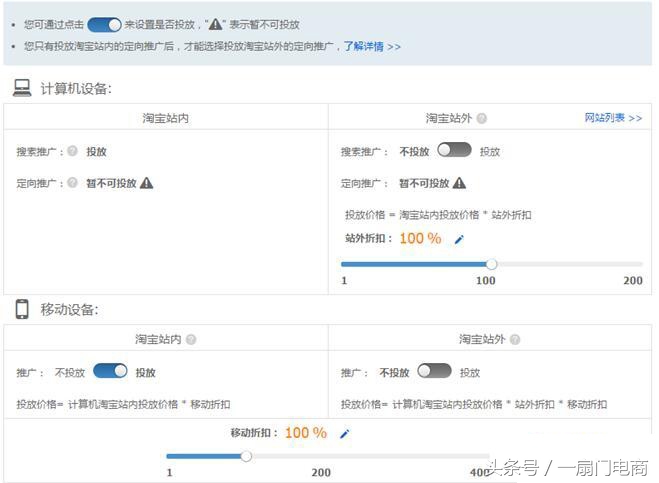Open the 了解详情 >> link
The width and height of the screenshot is (659, 483).
[372, 46]
